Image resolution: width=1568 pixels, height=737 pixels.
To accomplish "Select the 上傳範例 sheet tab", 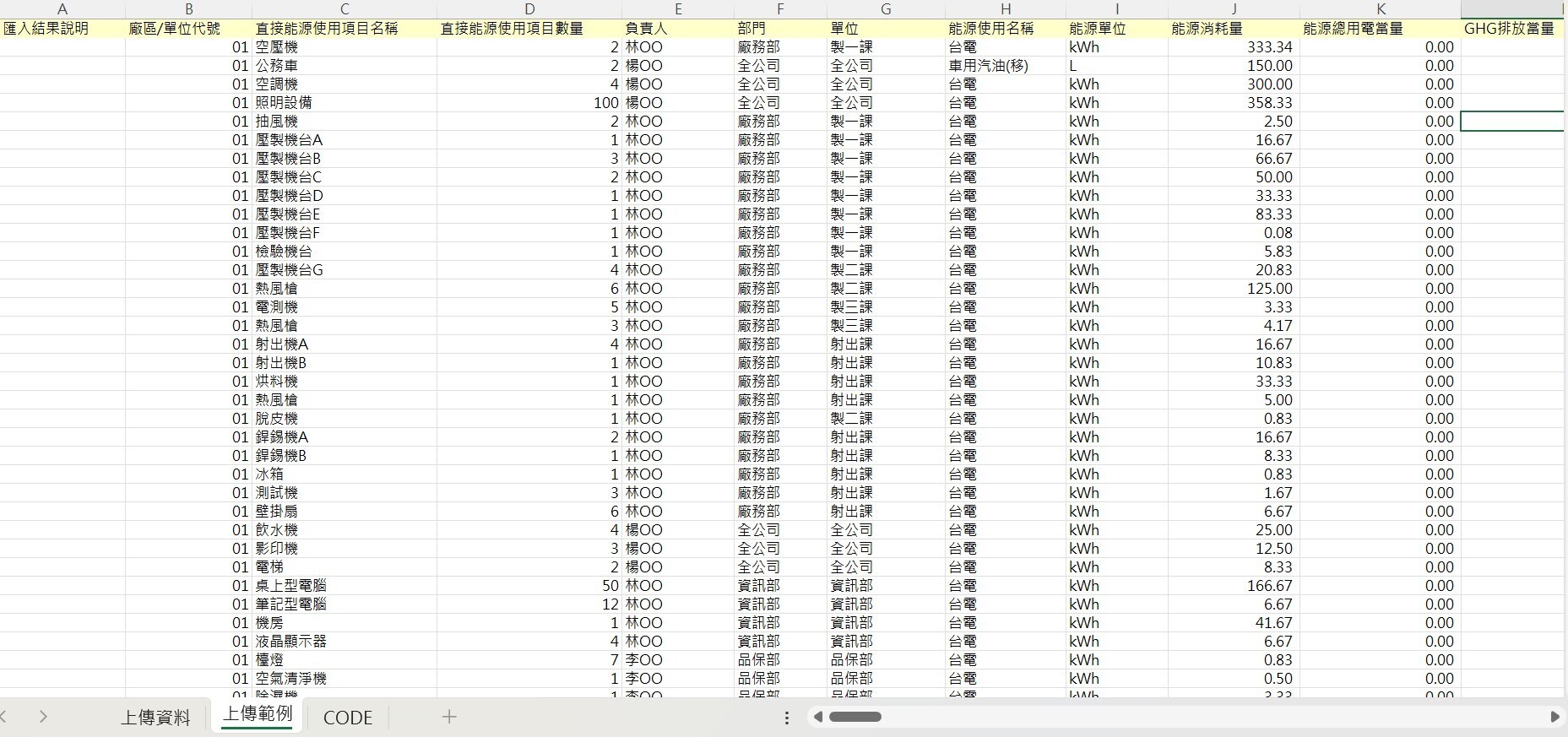I will [258, 714].
